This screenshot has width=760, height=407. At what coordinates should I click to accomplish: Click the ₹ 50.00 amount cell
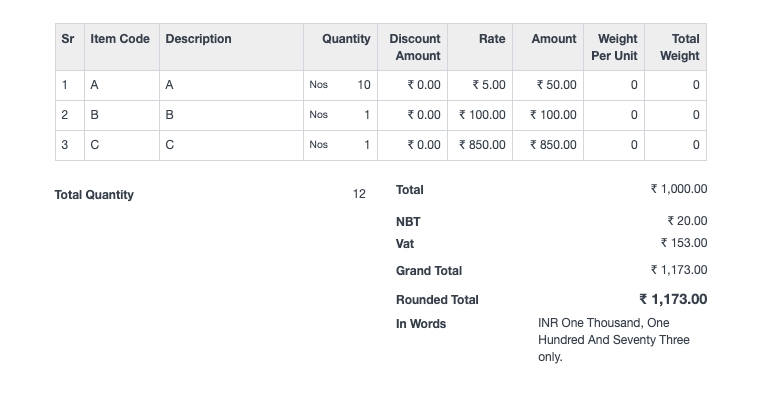[556, 85]
